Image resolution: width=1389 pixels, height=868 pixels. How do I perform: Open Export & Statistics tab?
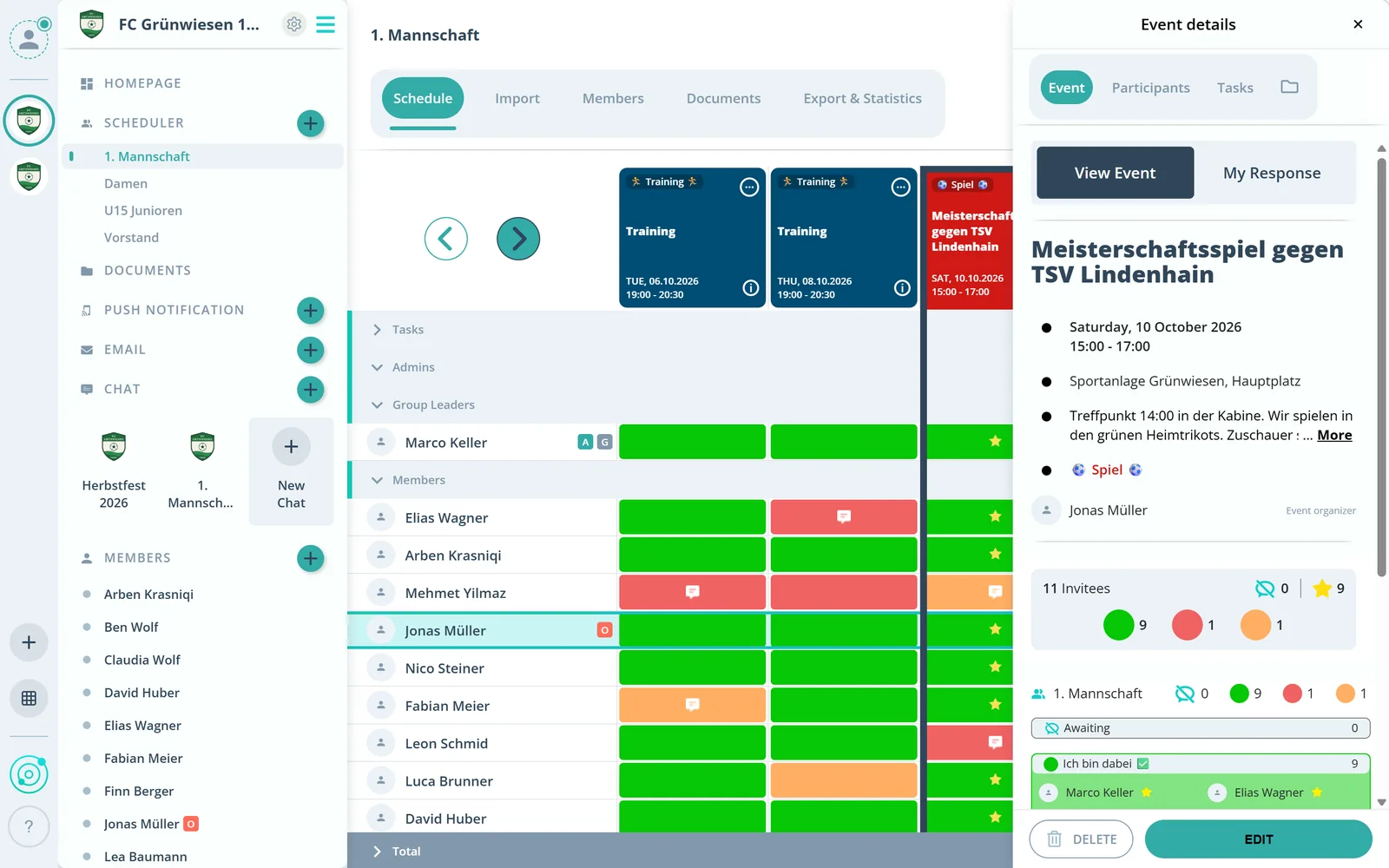863,98
